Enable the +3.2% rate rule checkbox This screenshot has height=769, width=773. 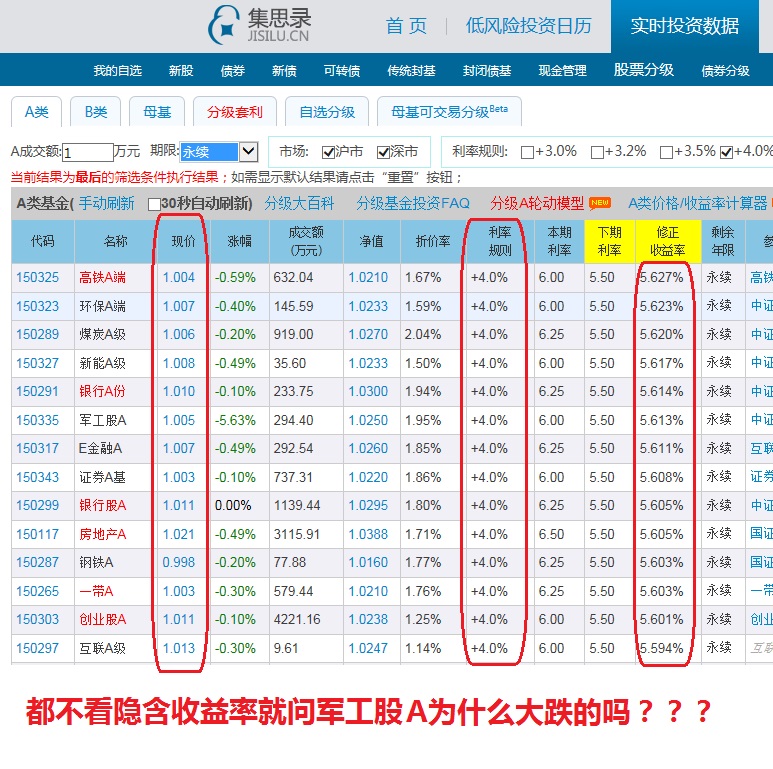[597, 152]
